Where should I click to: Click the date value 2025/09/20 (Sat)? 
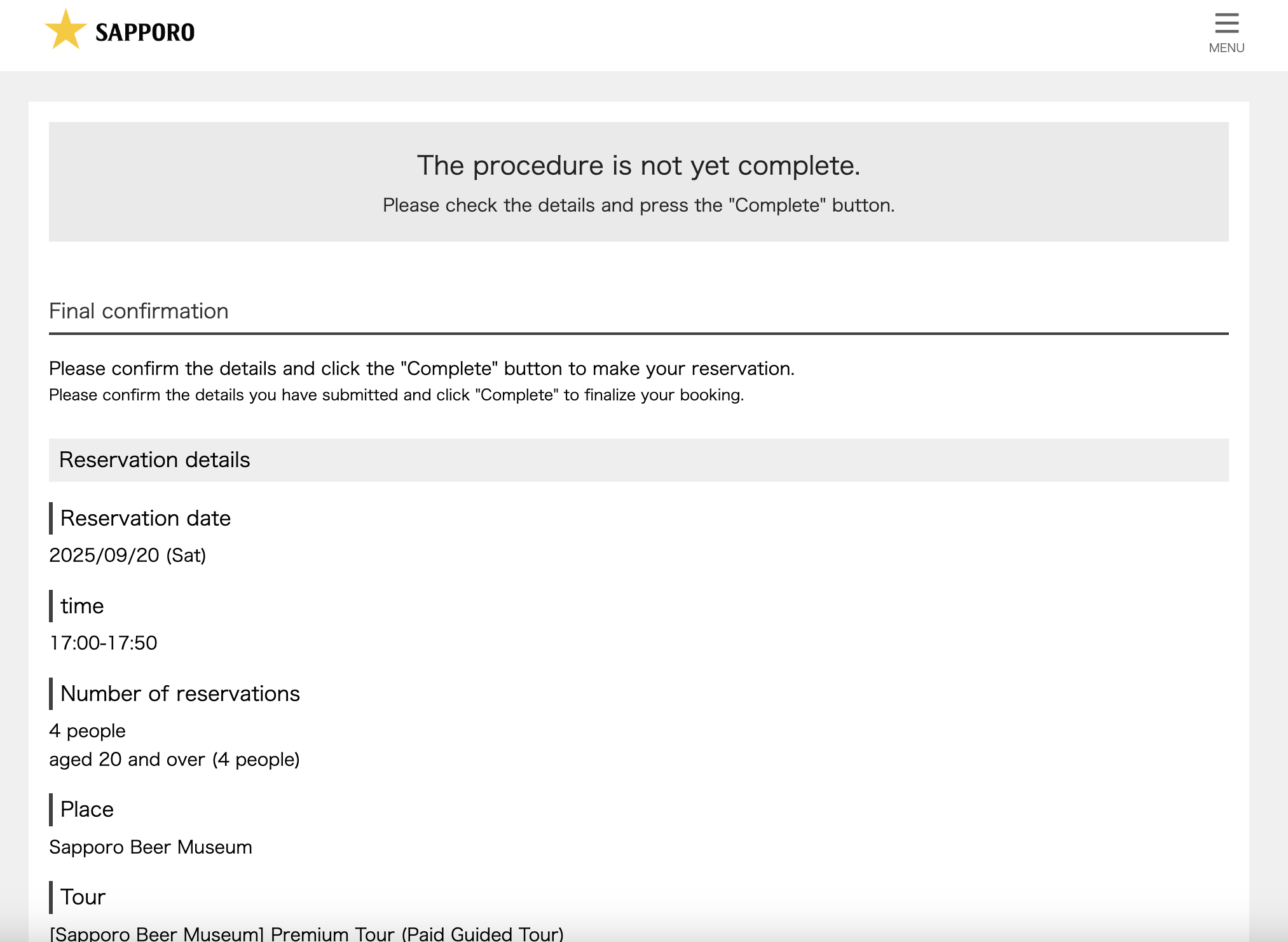coord(127,555)
